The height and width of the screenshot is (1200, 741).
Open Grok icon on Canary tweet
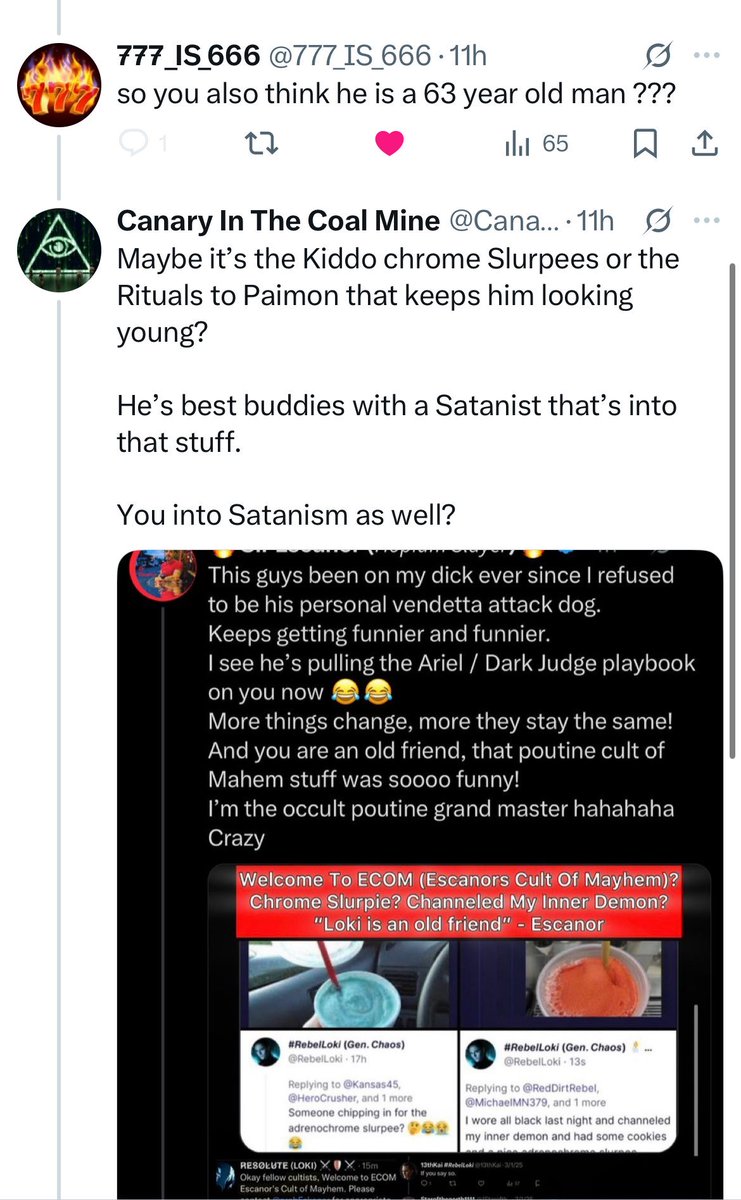658,220
